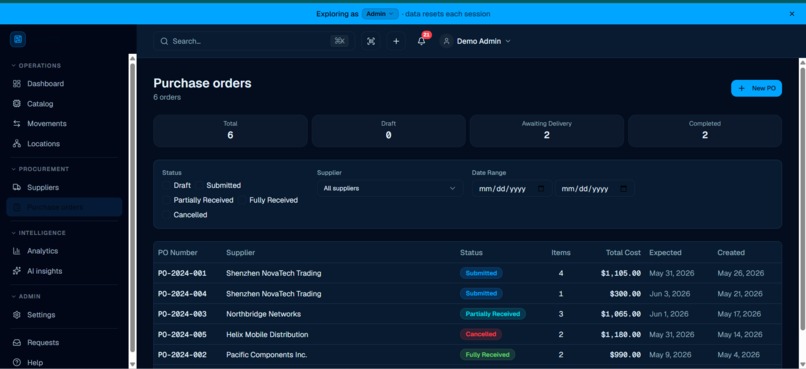This screenshot has width=806, height=369.
Task: Open purchase order PO-2024-004
Action: coord(182,294)
